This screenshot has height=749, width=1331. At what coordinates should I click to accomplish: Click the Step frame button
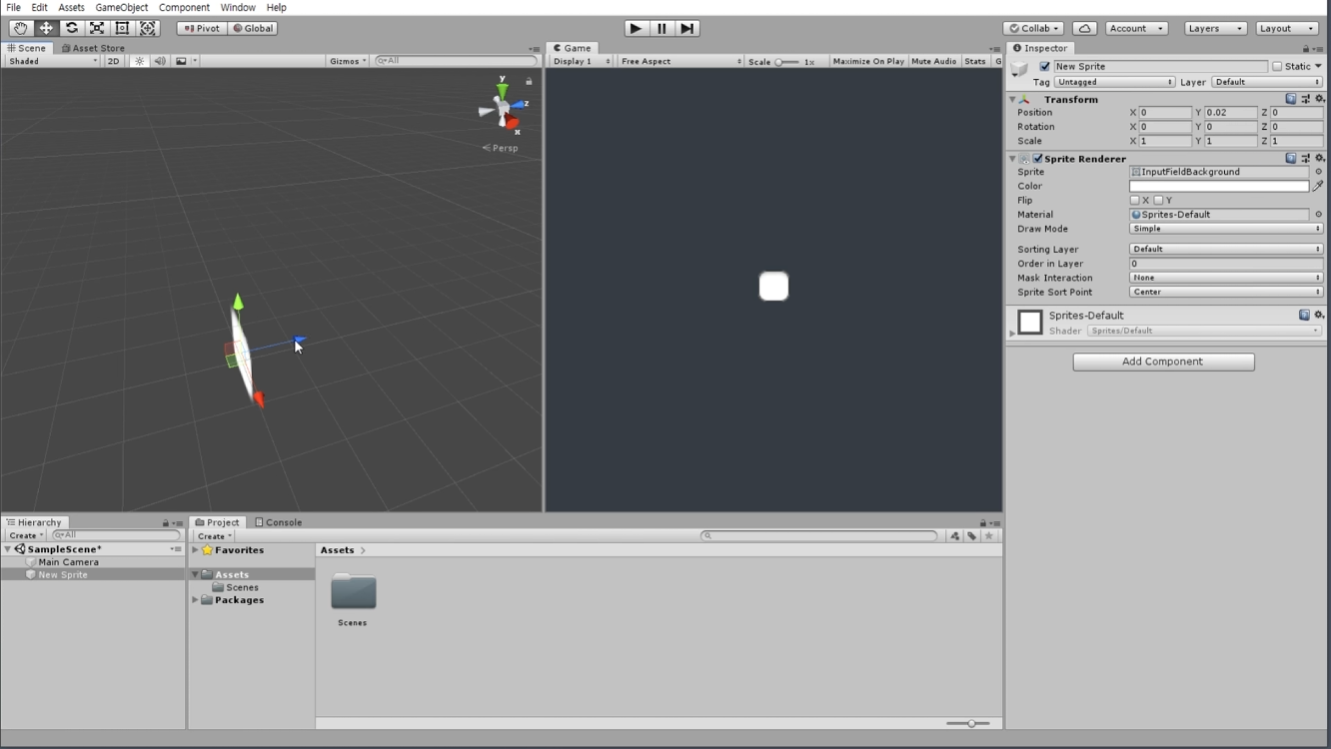coord(687,28)
